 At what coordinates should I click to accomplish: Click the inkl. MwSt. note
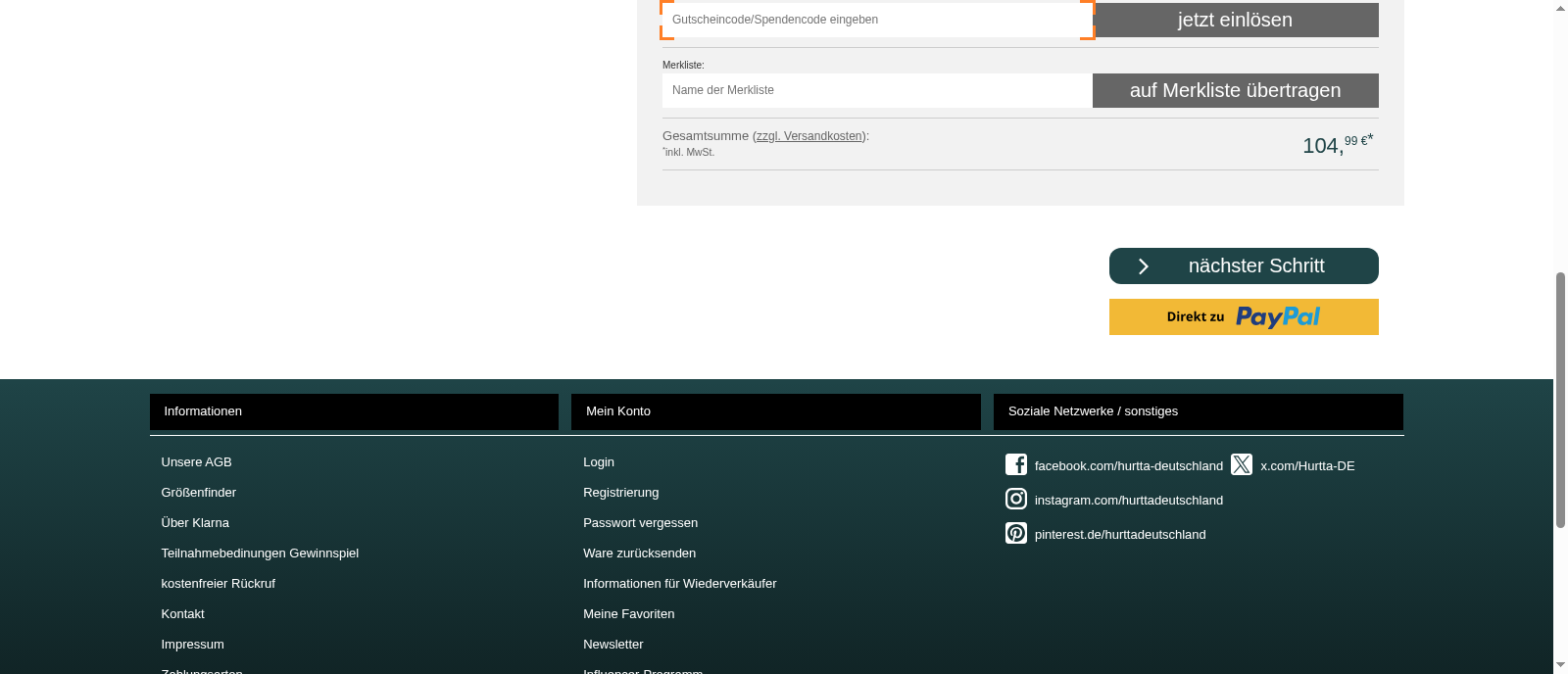[689, 152]
